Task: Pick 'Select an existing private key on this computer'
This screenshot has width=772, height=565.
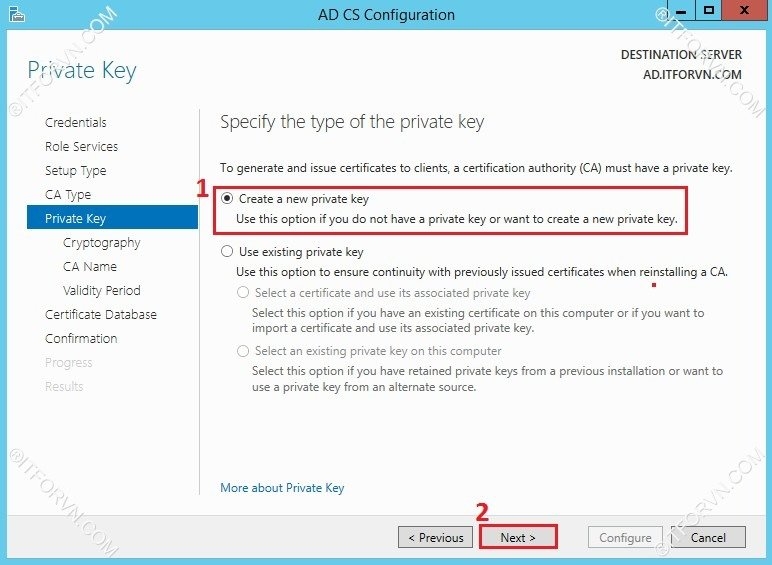Action: (x=243, y=351)
